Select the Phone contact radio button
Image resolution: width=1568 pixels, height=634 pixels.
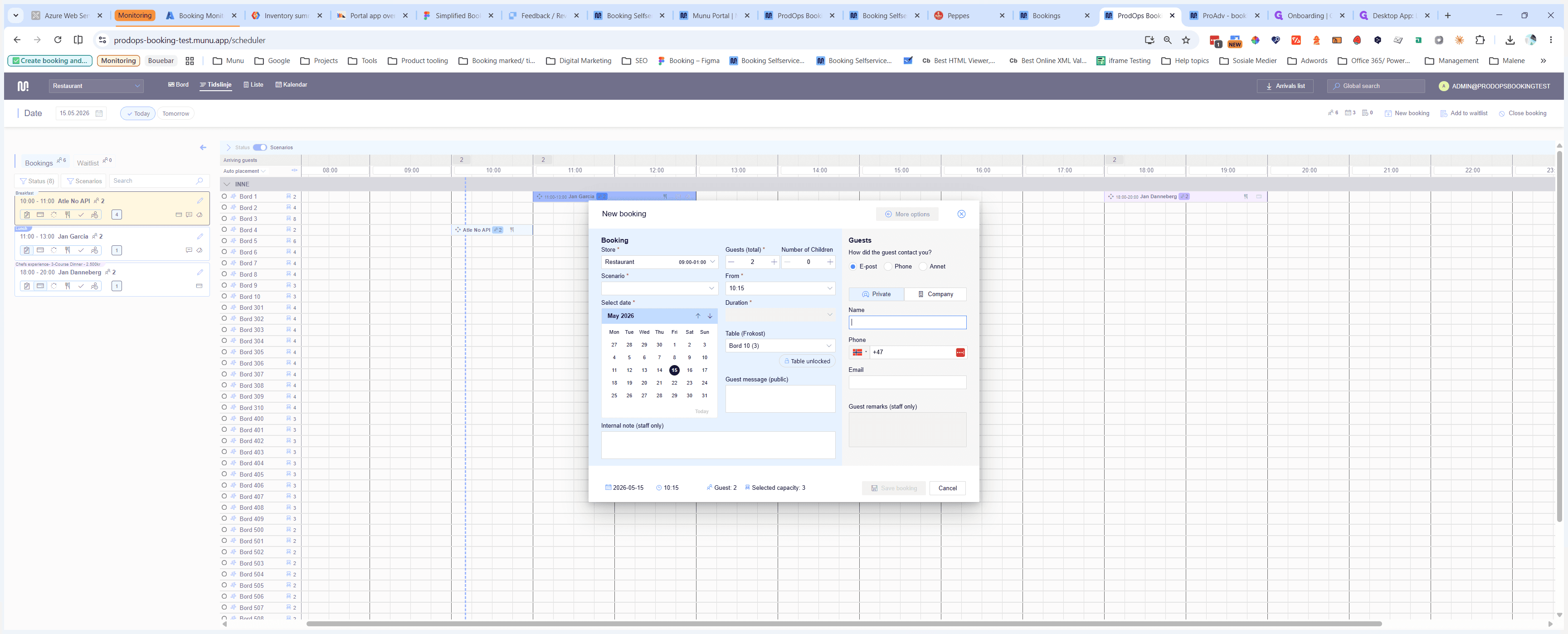[888, 267]
